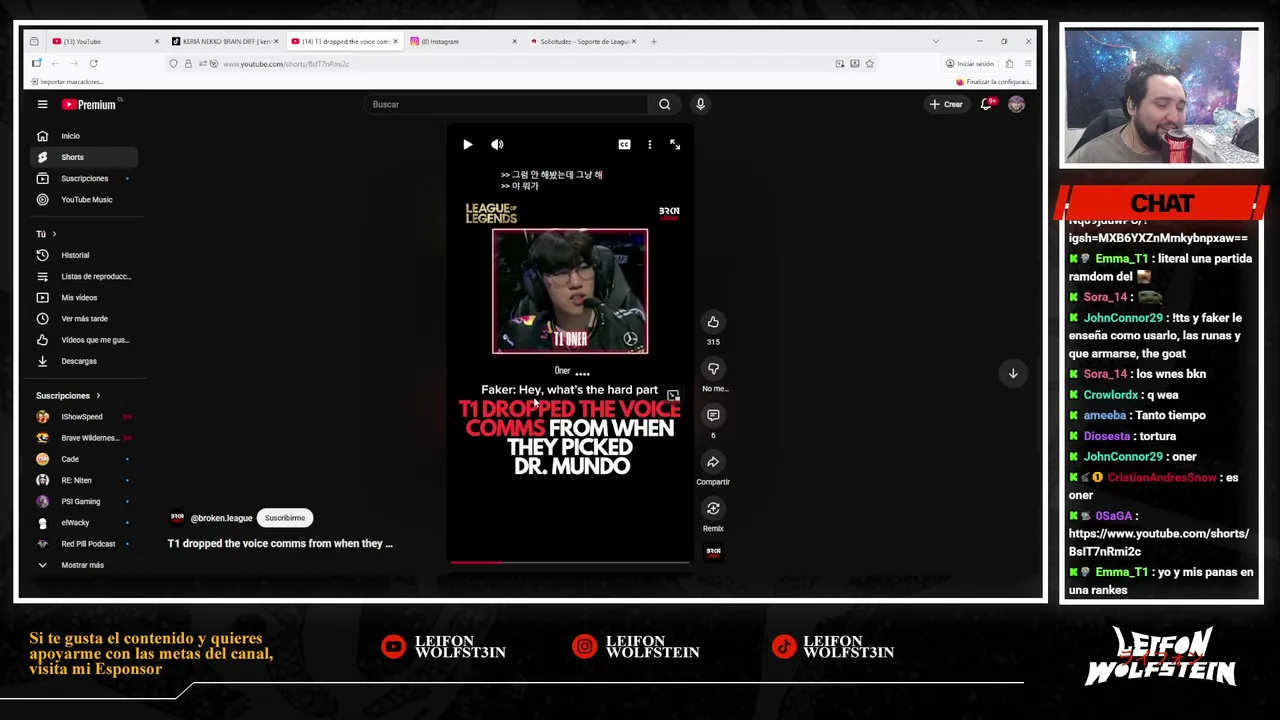This screenshot has height=720, width=1280.
Task: Remix this Short
Action: 713,509
